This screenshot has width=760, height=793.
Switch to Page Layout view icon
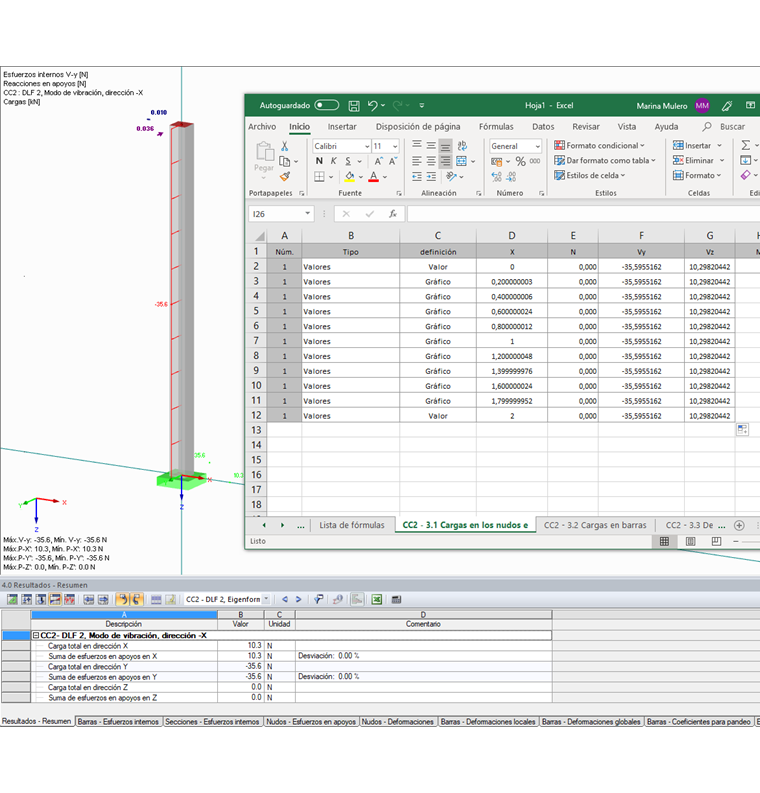690,542
